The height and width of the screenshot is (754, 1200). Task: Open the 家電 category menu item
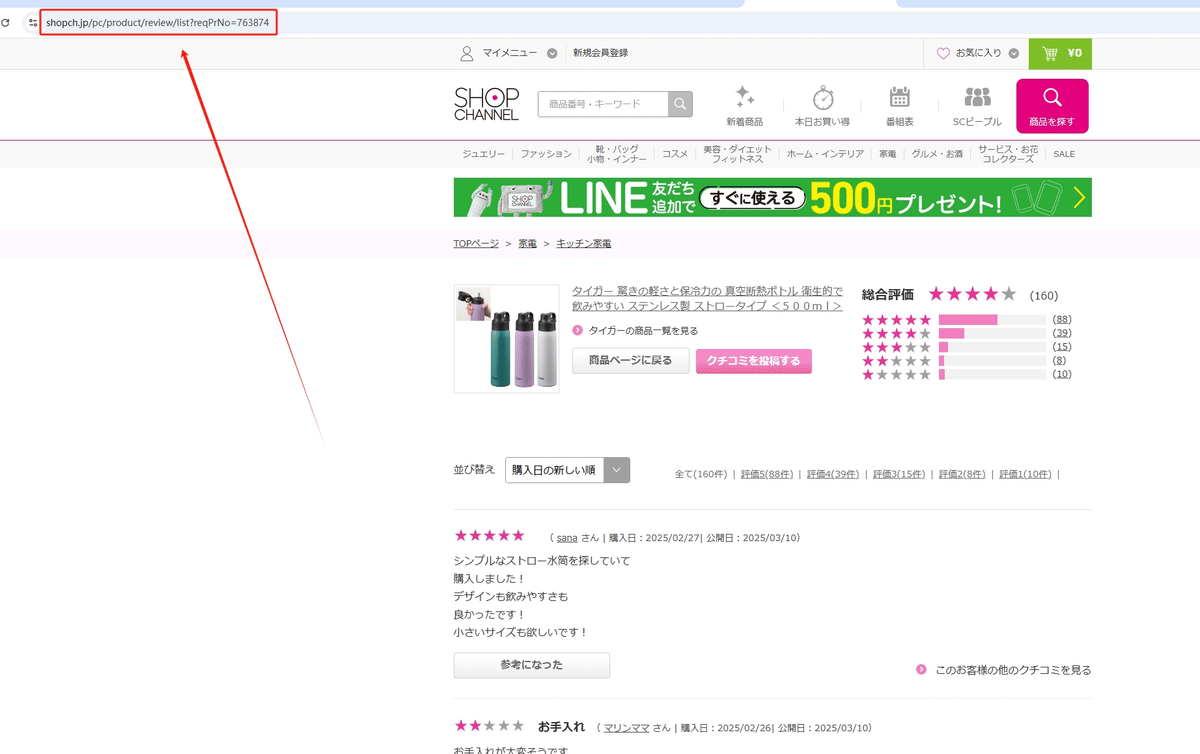[x=887, y=154]
